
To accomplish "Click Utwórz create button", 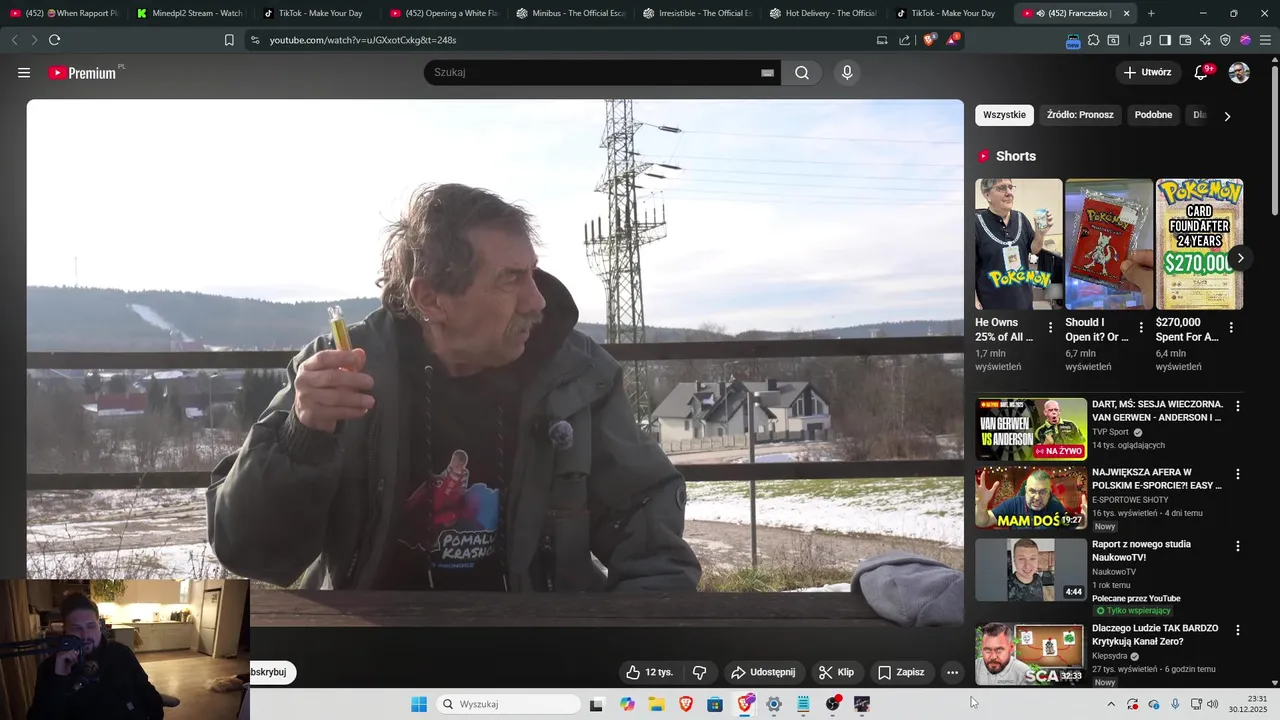I will coord(1148,73).
